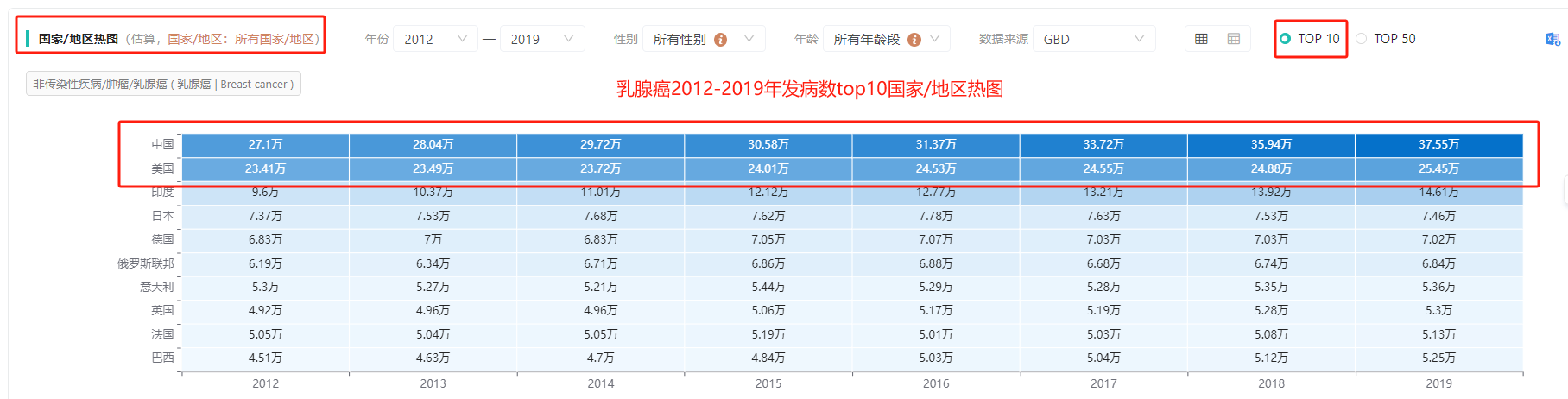This screenshot has height=399, width=1568.
Task: Click the 2017 axis label
Action: (x=1103, y=383)
